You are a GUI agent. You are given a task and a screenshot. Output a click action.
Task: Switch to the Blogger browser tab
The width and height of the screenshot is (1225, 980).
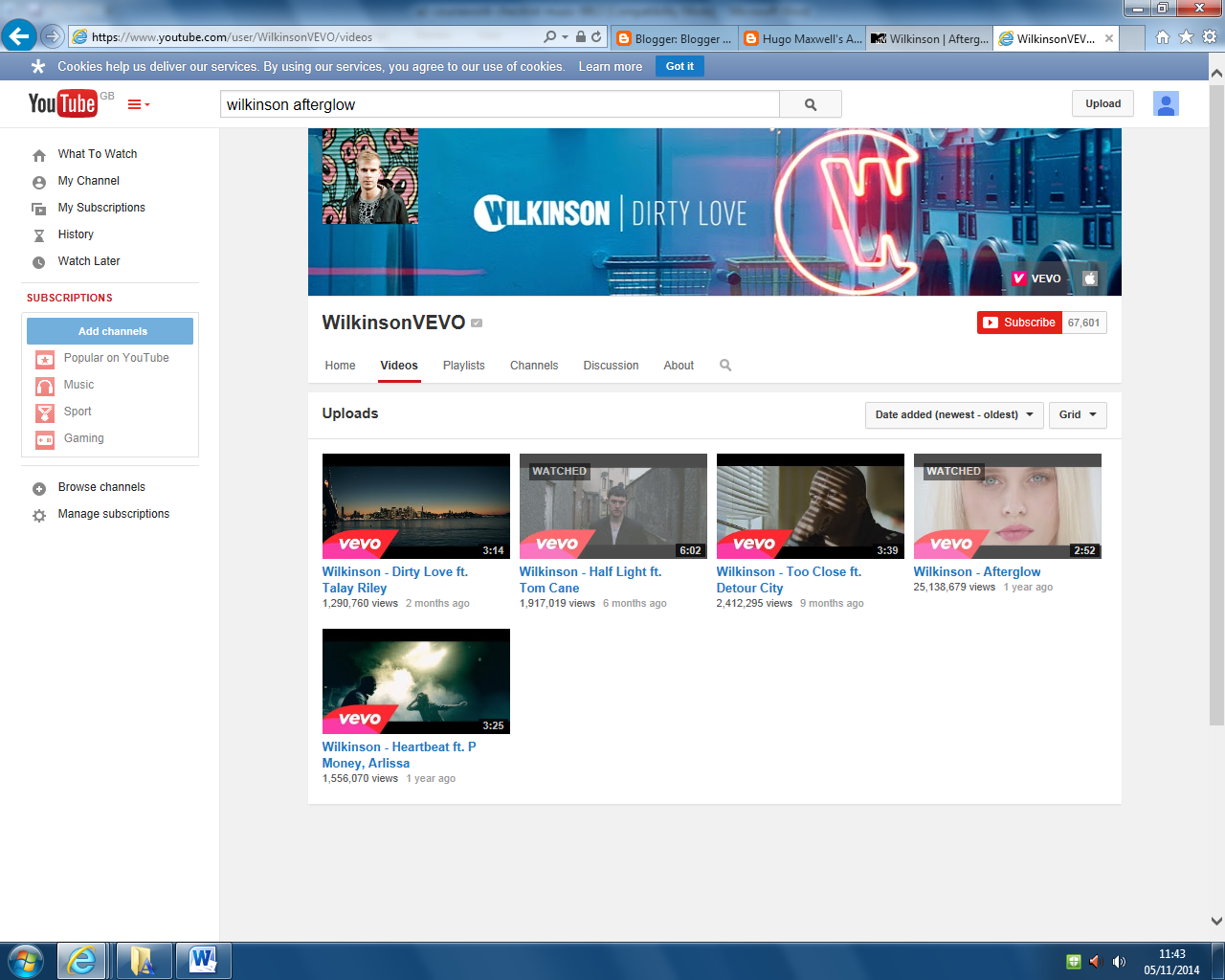[675, 38]
